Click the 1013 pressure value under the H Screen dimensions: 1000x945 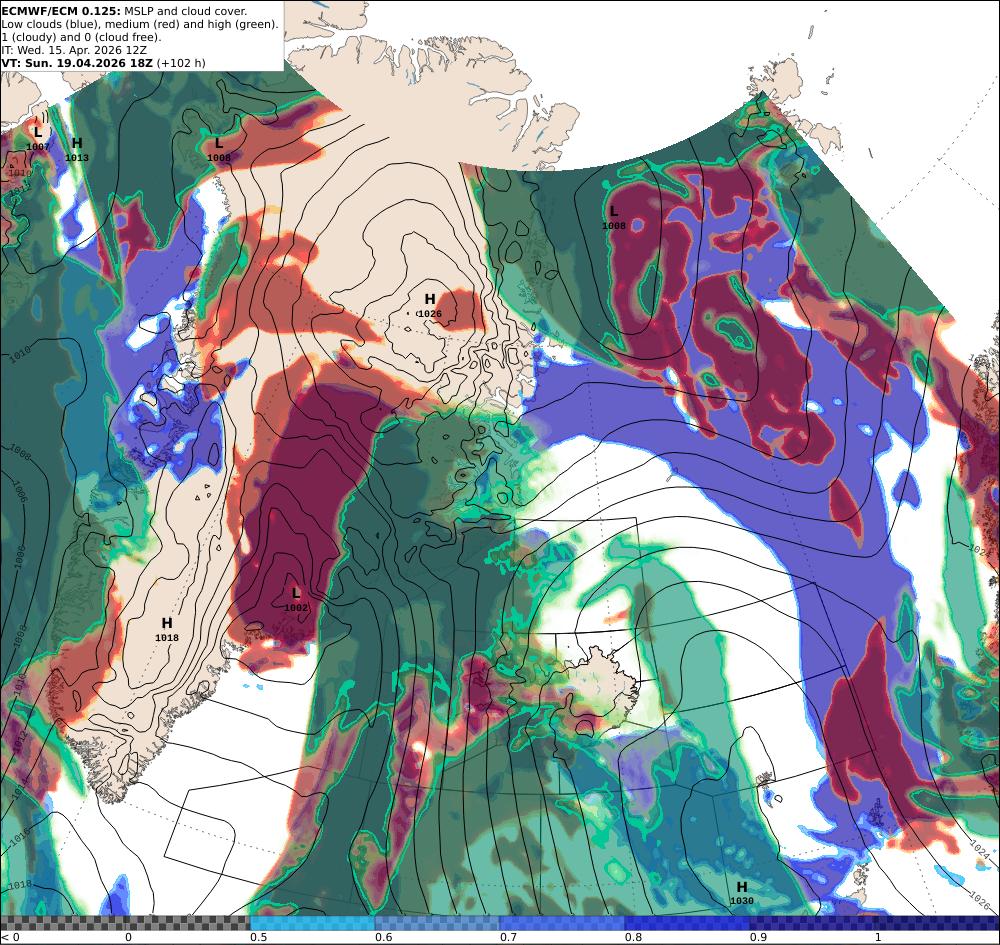point(77,158)
